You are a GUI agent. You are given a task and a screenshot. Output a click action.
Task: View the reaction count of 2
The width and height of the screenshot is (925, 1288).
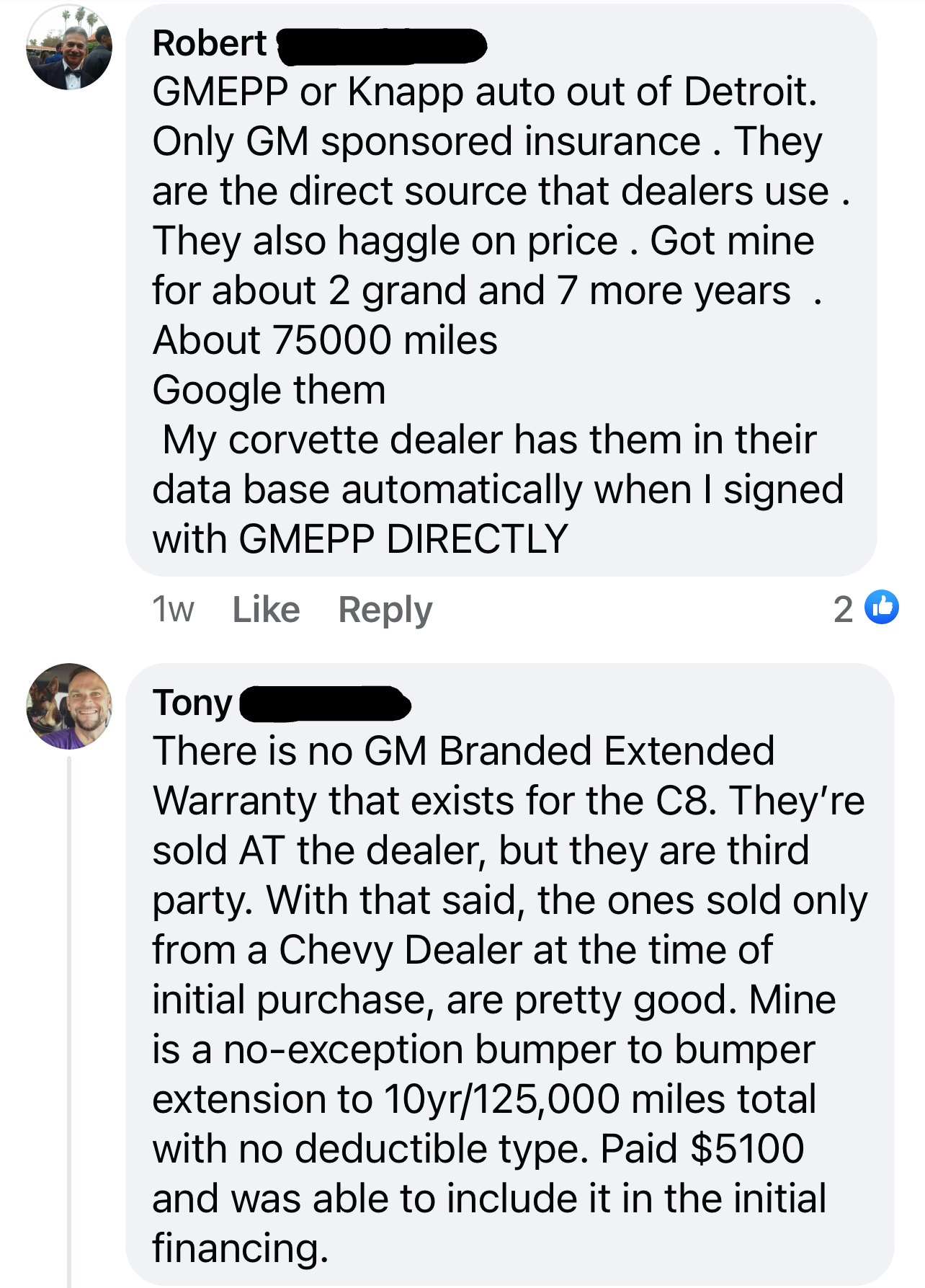[844, 610]
